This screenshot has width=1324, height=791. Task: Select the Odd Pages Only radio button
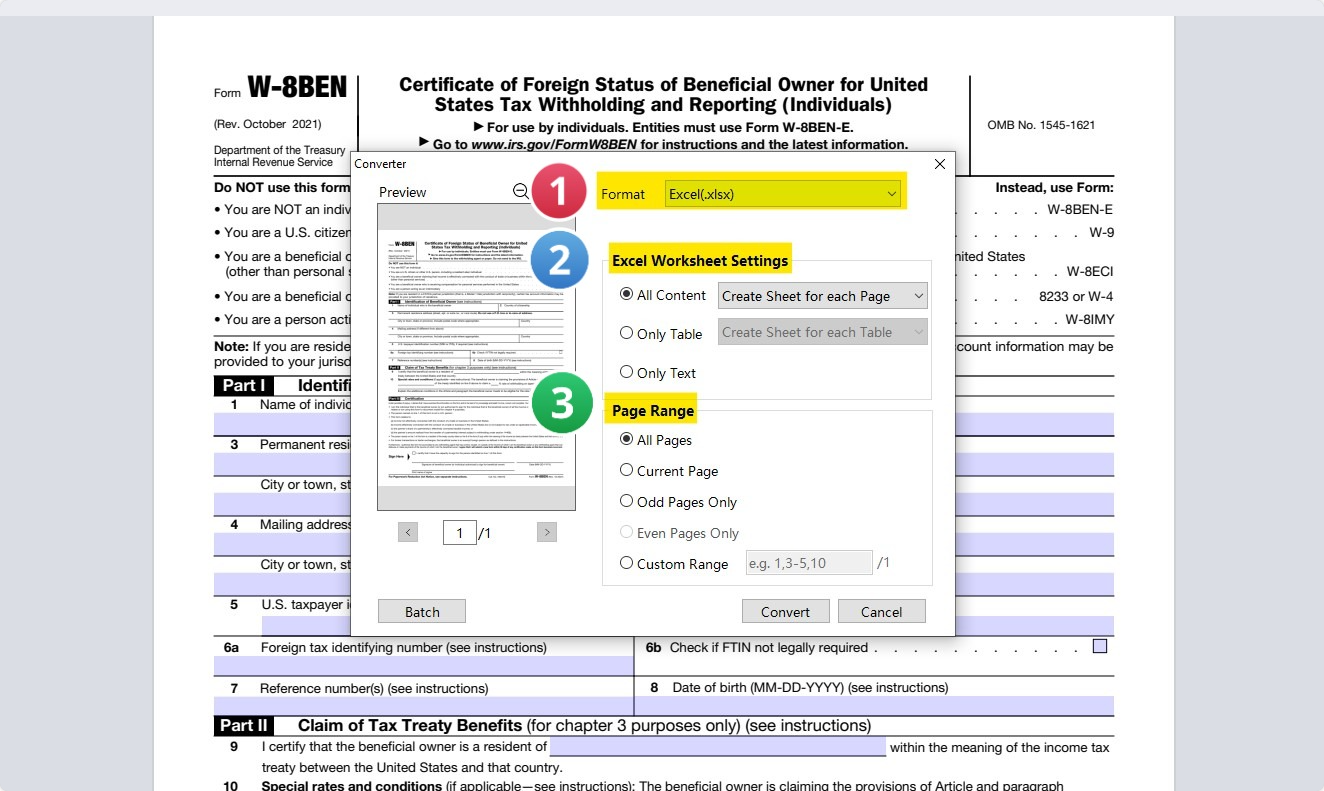pyautogui.click(x=627, y=501)
